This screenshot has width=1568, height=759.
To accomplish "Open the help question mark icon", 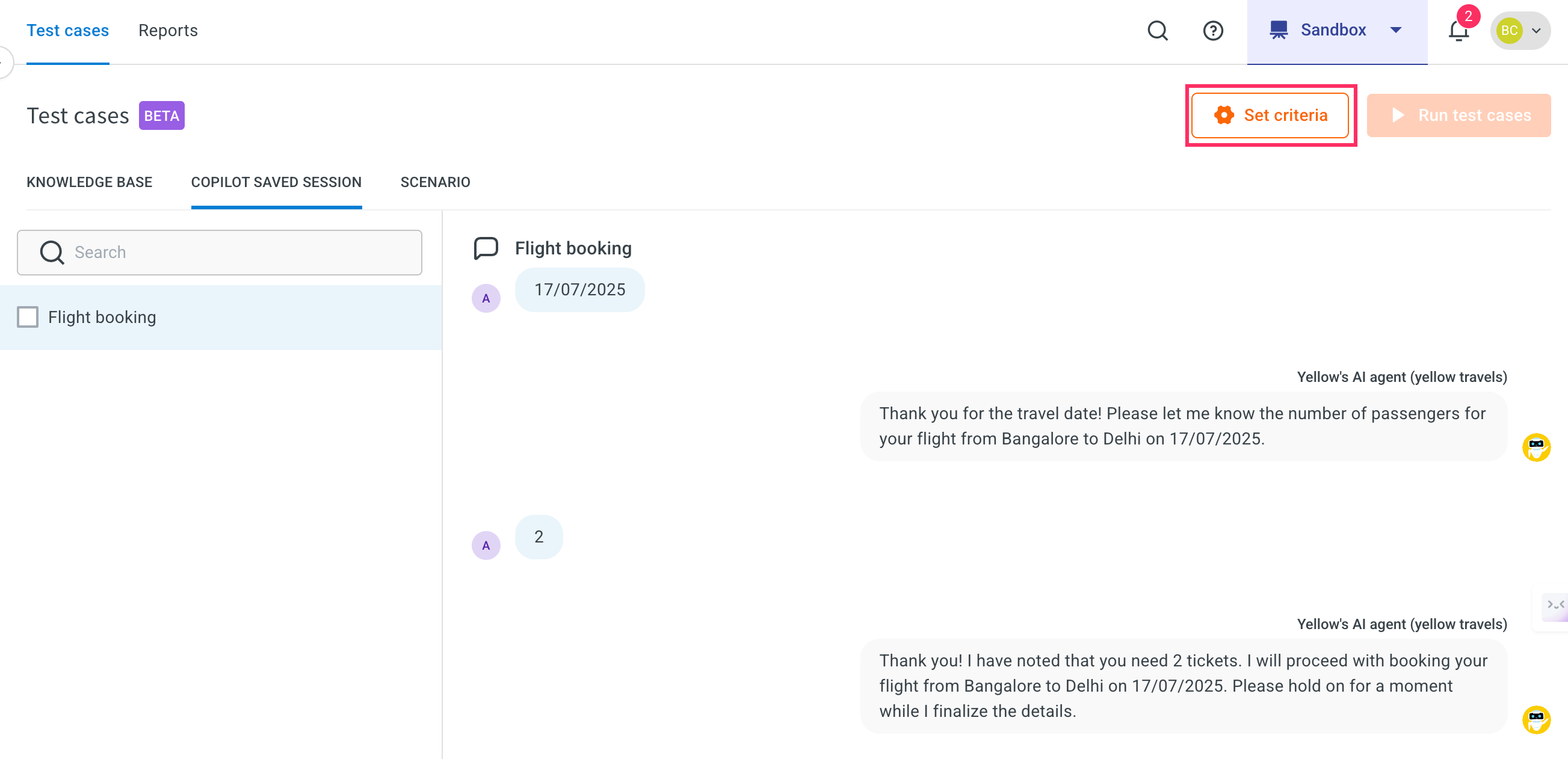I will [1213, 31].
